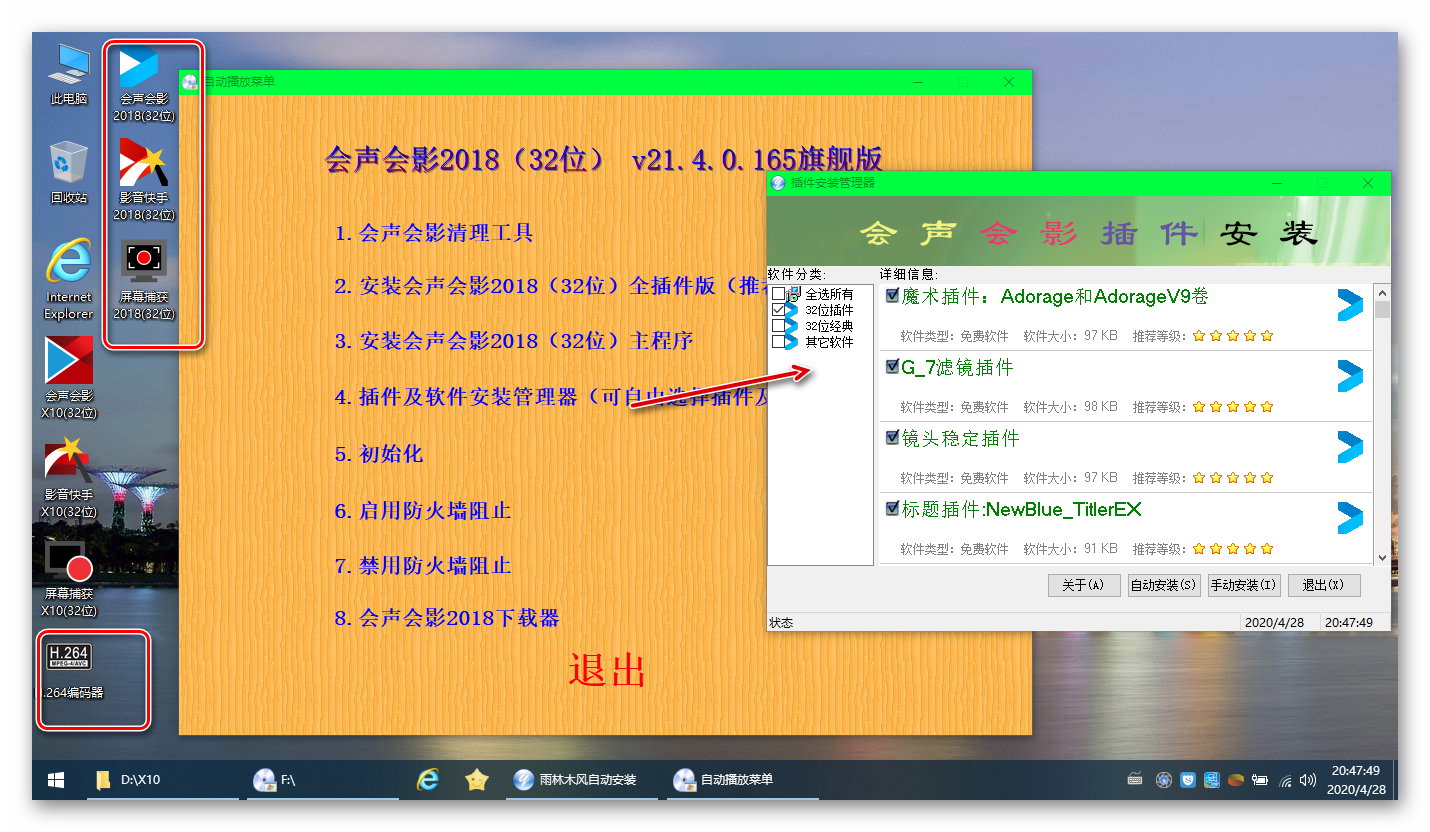Choose menu item 1. 会声会影清理工具
This screenshot has width=1430, height=832.
(434, 233)
